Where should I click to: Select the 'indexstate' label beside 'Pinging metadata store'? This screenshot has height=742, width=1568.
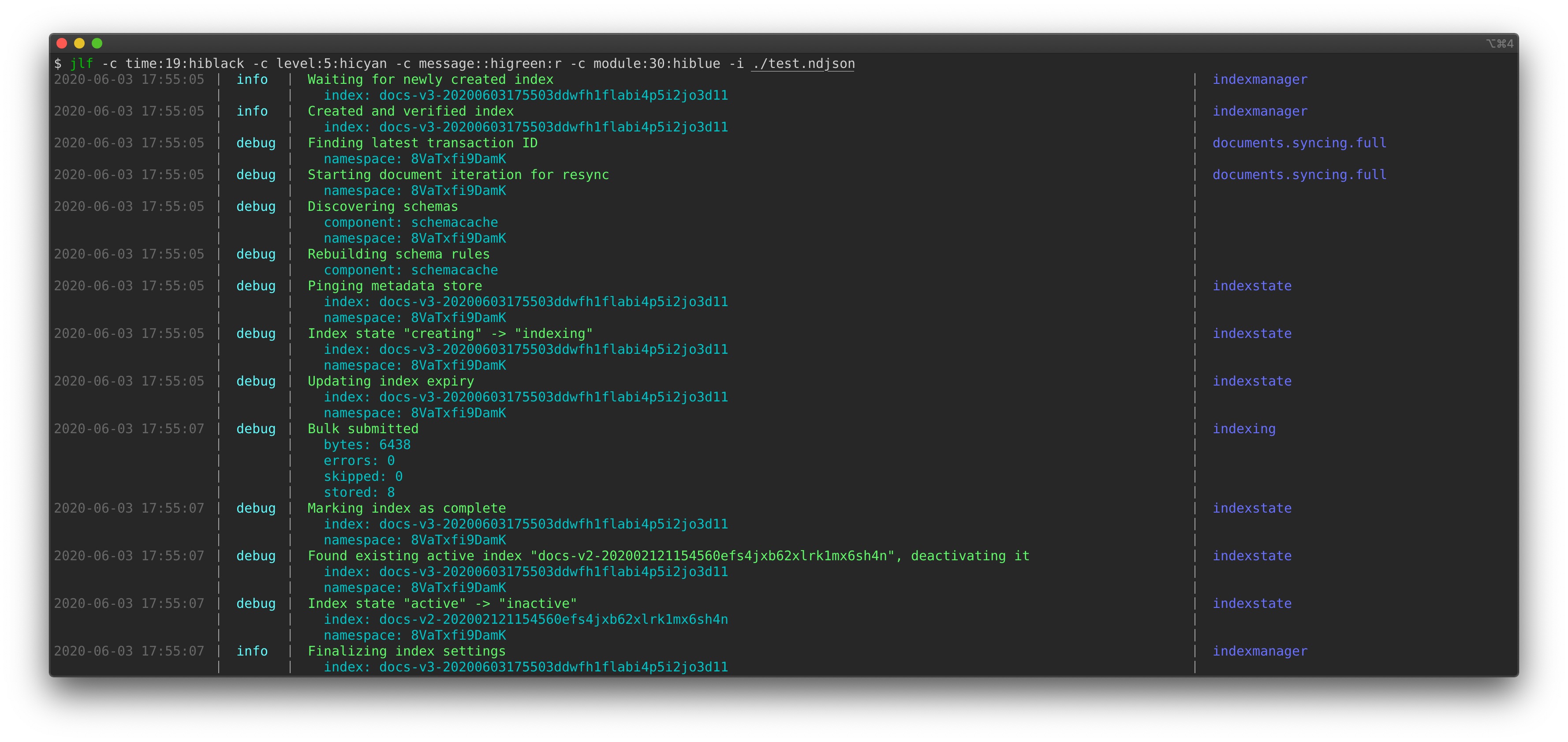(x=1252, y=286)
